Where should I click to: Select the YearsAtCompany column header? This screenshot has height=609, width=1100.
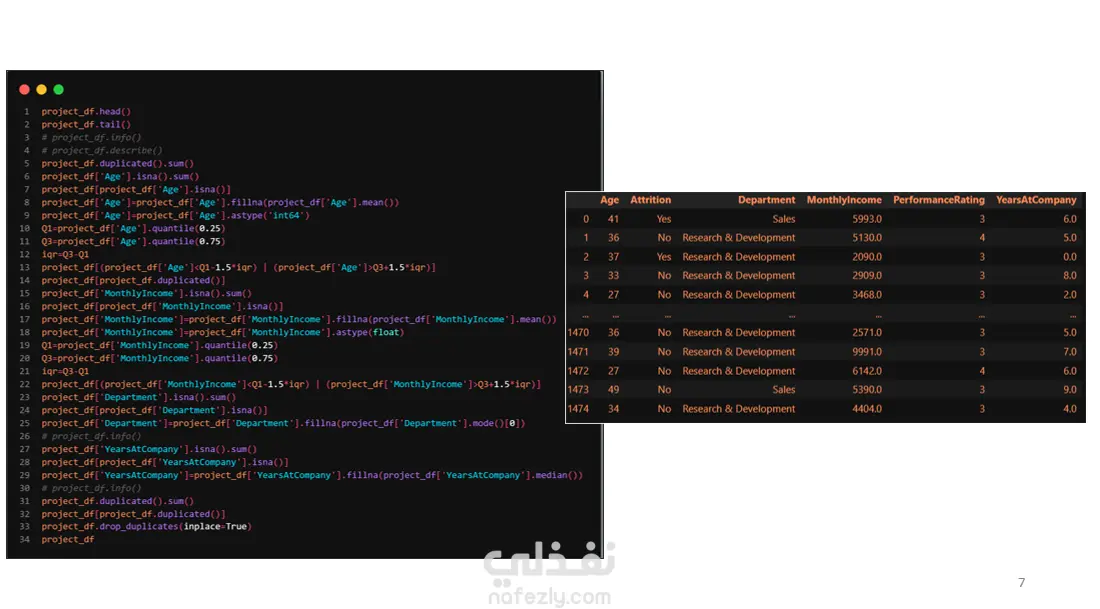click(1036, 200)
